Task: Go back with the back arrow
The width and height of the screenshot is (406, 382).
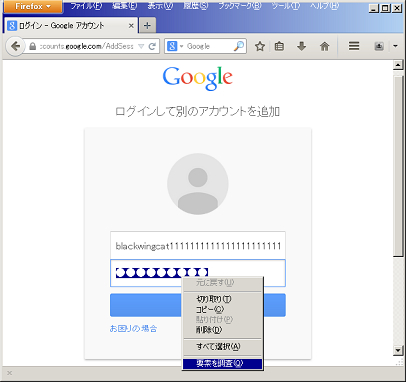Action: click(15, 46)
